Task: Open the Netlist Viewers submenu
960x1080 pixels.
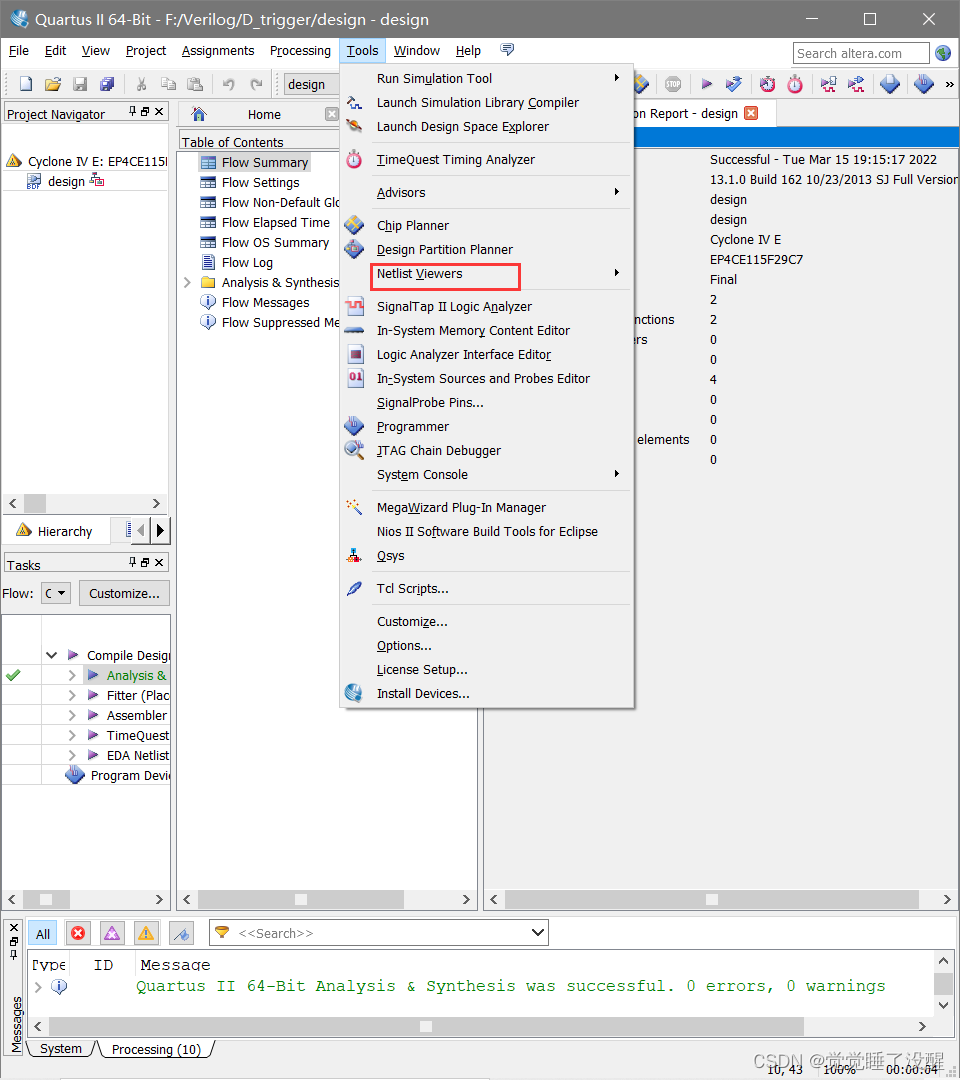Action: pyautogui.click(x=487, y=274)
